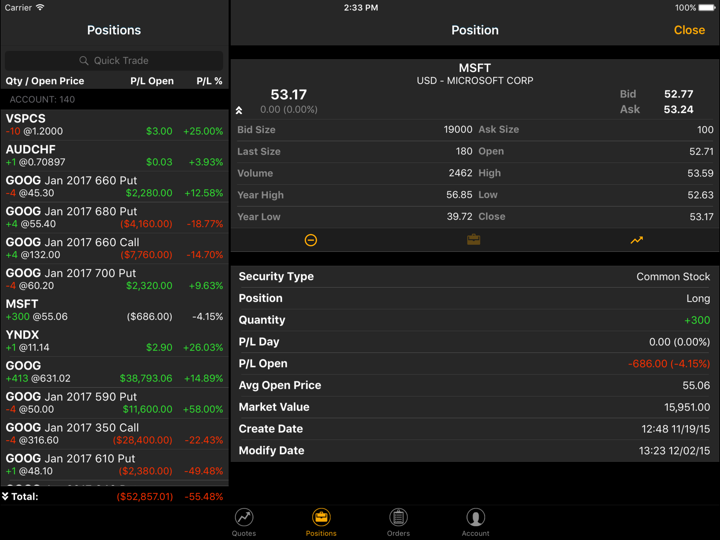Go to the Account tab

pyautogui.click(x=475, y=522)
